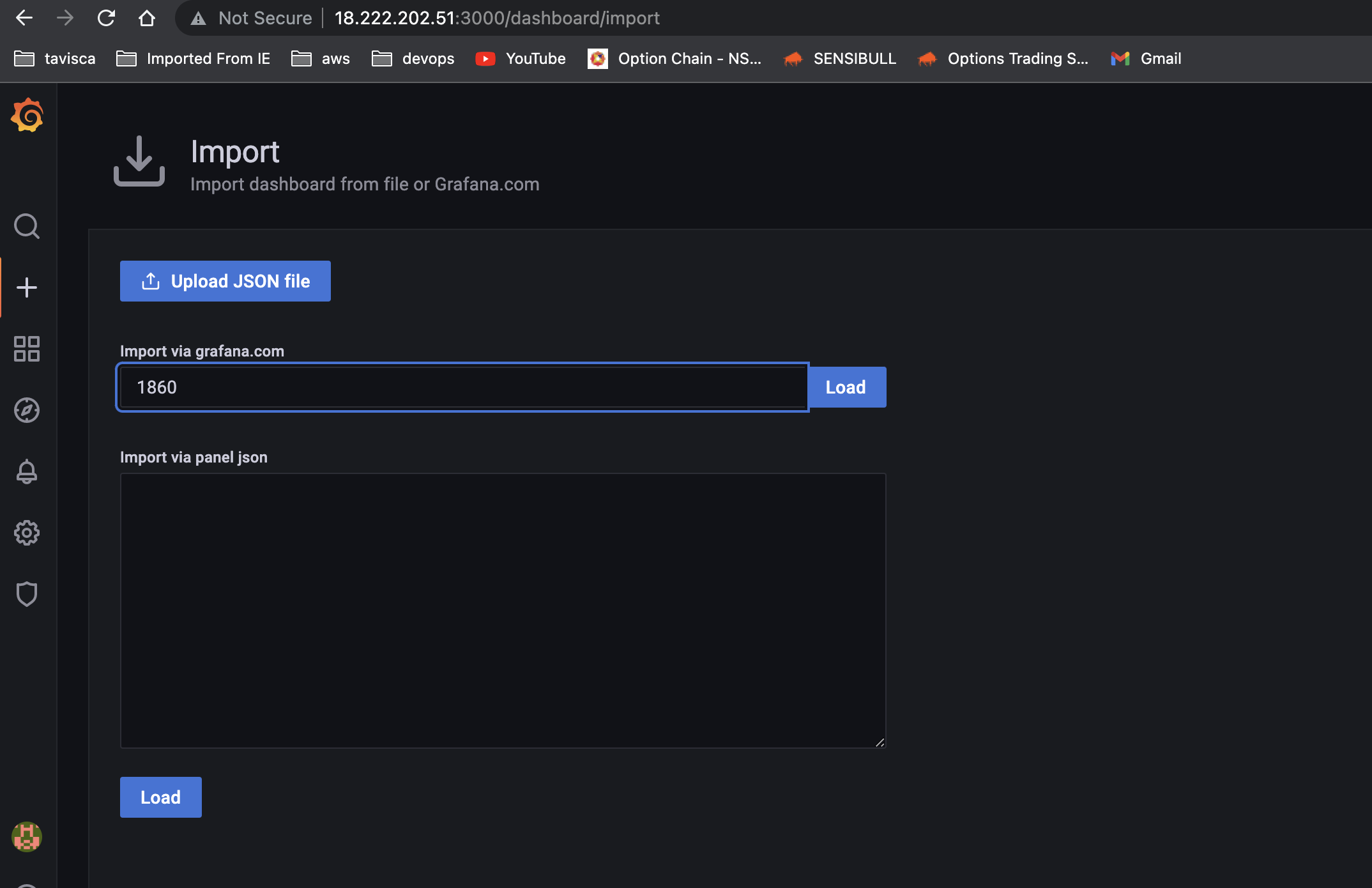Open the Search dashboards magnifier icon
1372x888 pixels.
[27, 226]
